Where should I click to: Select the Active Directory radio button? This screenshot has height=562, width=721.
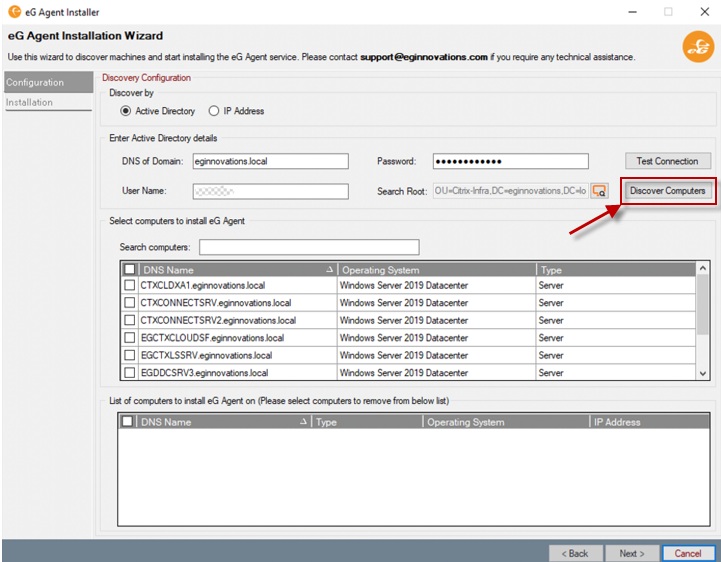click(125, 111)
